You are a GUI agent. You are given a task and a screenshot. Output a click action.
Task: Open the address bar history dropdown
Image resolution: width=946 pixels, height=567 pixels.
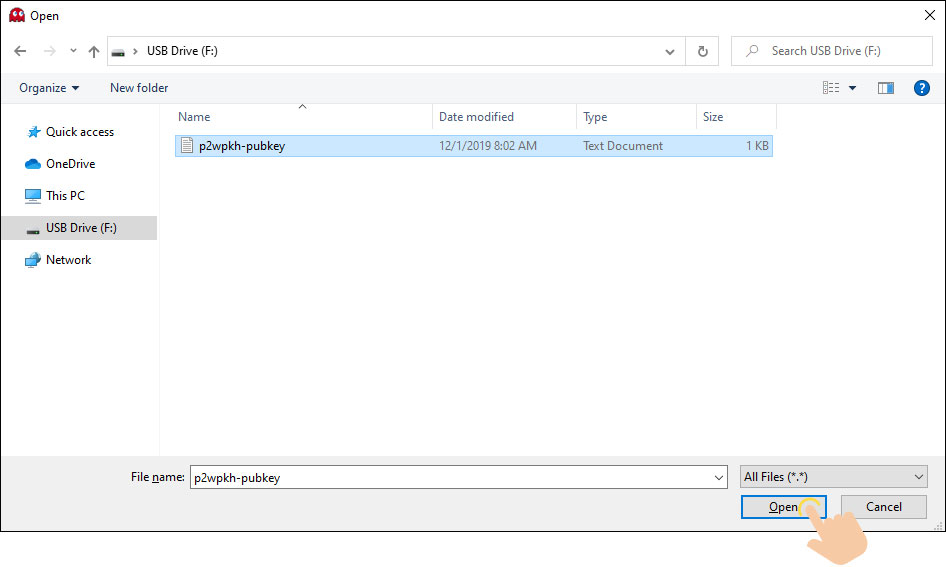pos(669,51)
